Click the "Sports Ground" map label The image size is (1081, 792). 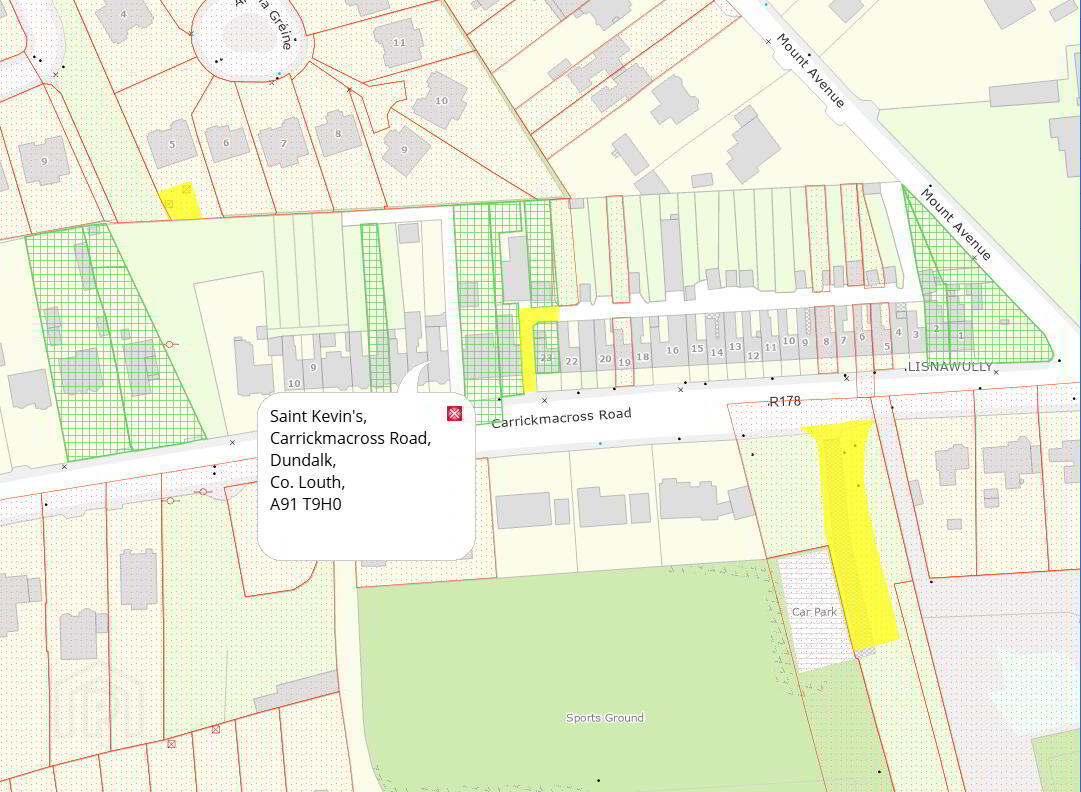coord(605,718)
